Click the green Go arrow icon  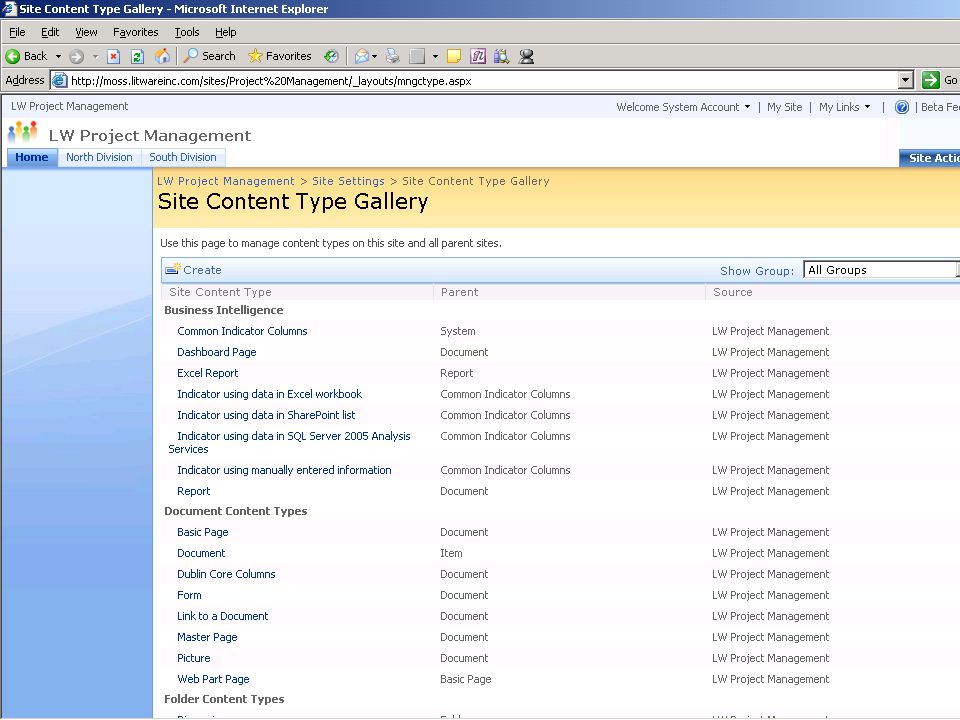click(931, 80)
